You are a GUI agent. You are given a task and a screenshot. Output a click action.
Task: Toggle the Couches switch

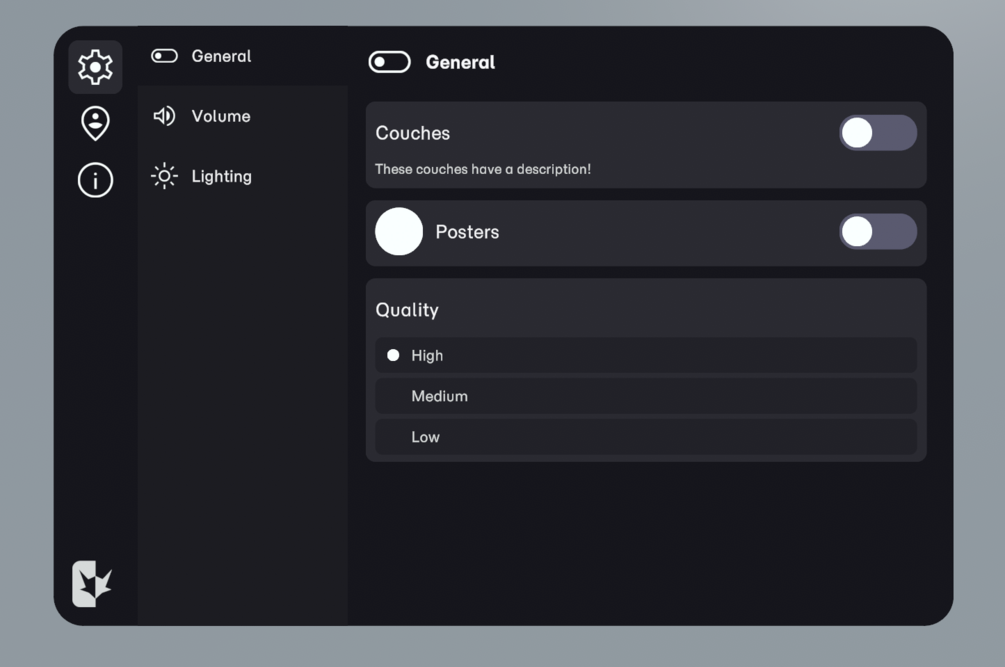[877, 133]
